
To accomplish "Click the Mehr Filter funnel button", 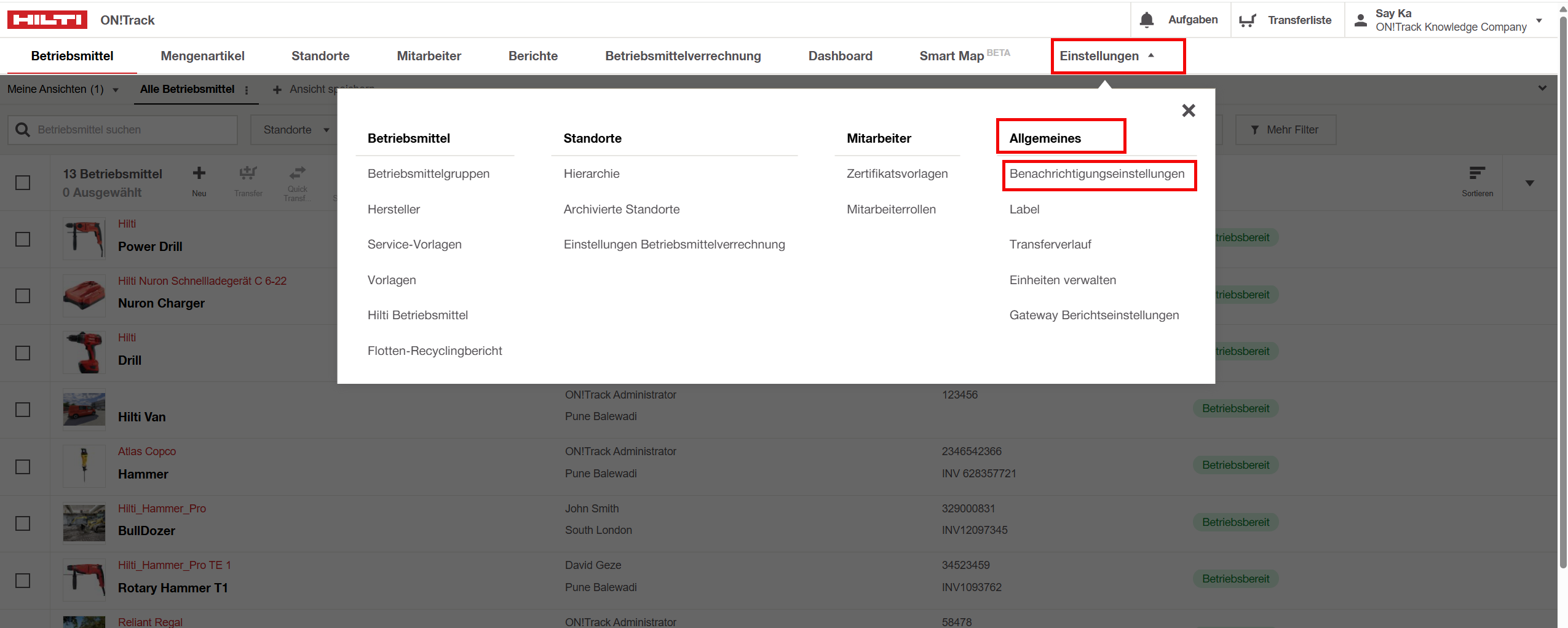I will click(x=1285, y=130).
